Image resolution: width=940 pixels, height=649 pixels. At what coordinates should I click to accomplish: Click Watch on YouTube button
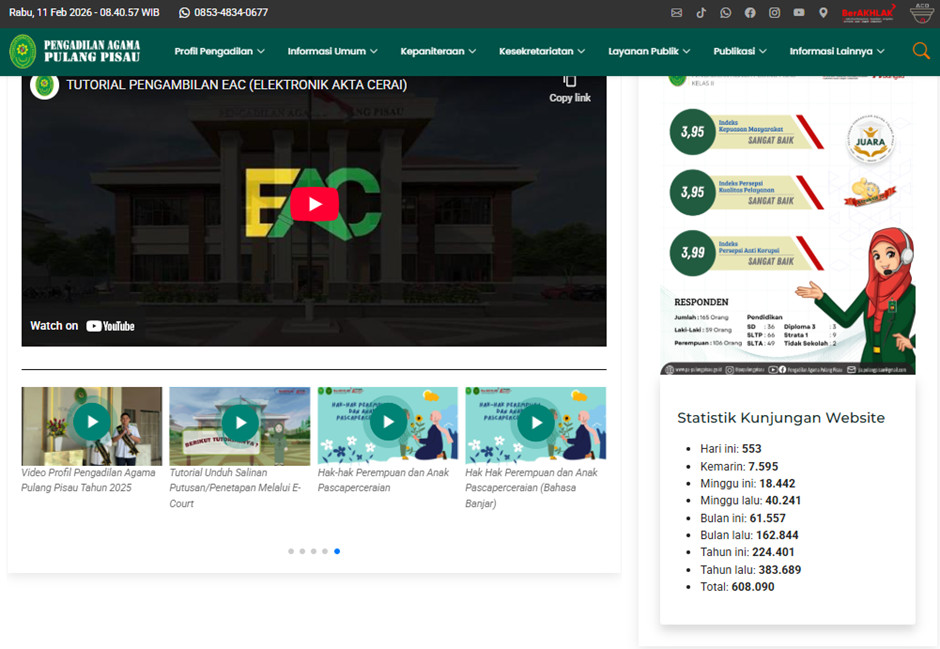[x=82, y=326]
